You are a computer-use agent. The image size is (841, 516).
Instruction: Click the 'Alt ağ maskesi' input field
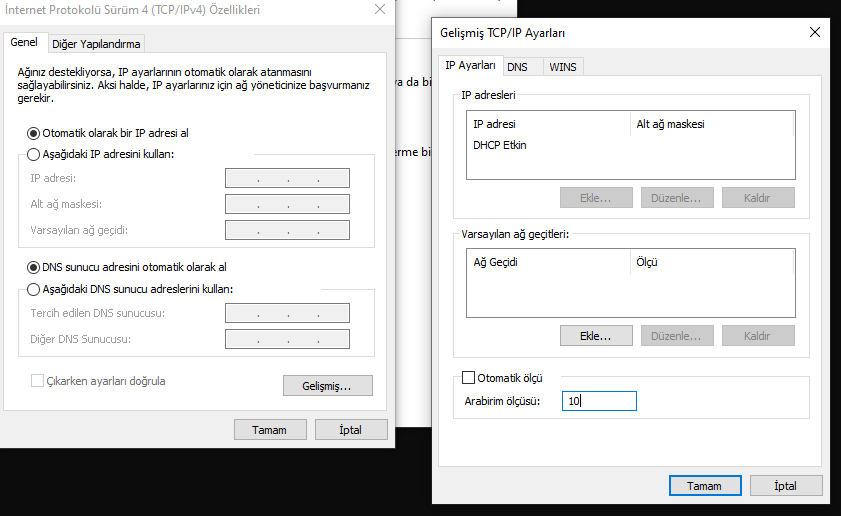[x=287, y=204]
